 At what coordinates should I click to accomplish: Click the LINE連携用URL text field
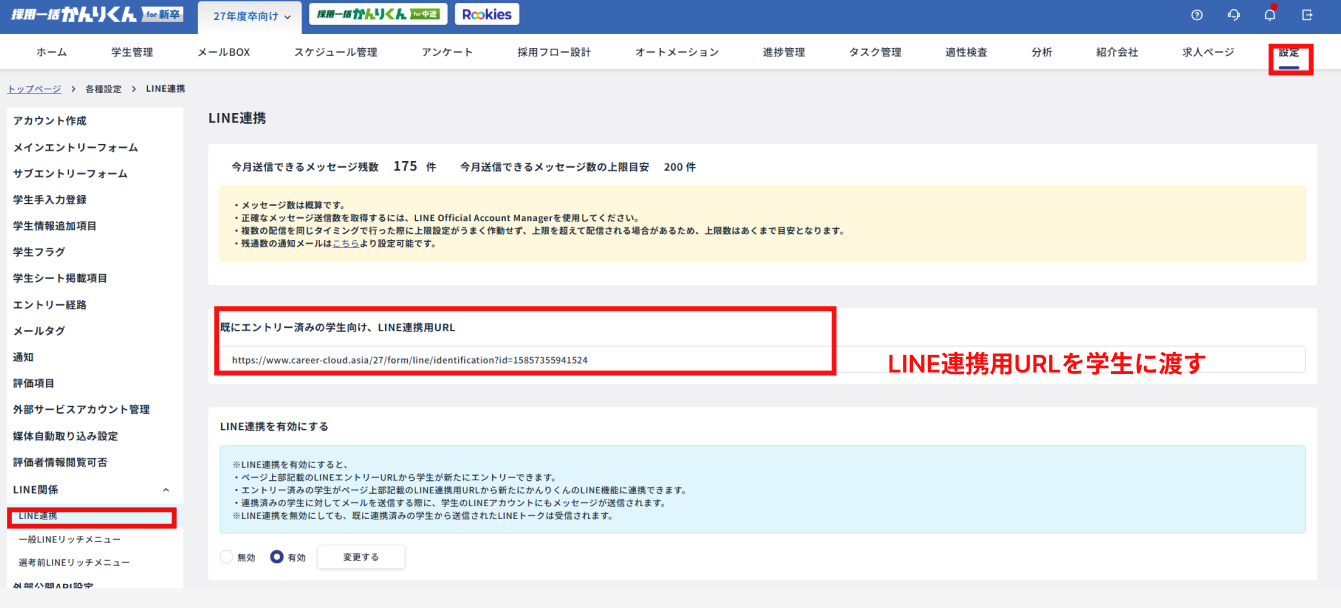(760, 359)
